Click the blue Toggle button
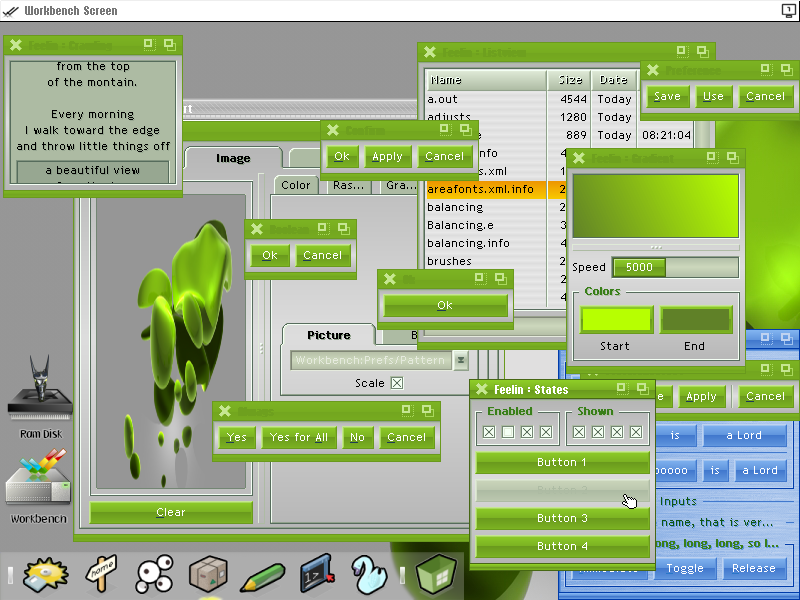Viewport: 800px width, 600px height. 685,568
